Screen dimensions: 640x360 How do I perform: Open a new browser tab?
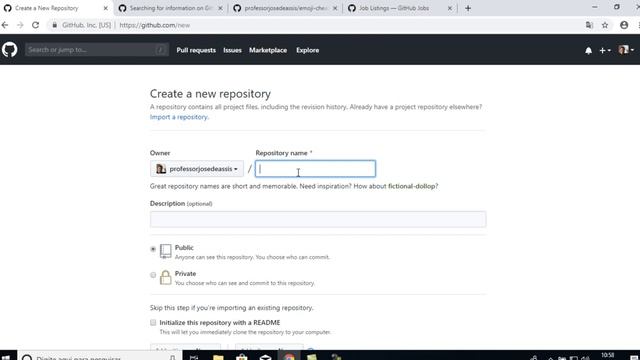point(468,8)
